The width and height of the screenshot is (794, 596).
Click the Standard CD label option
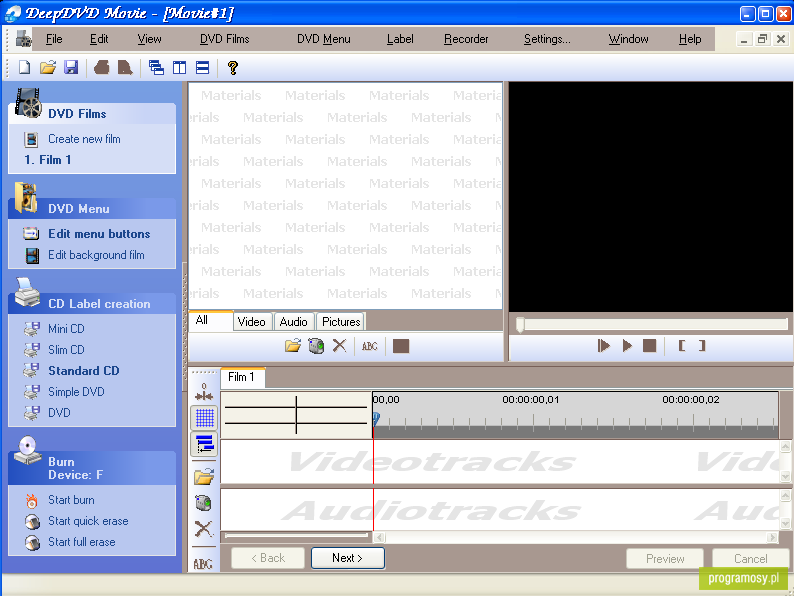84,371
